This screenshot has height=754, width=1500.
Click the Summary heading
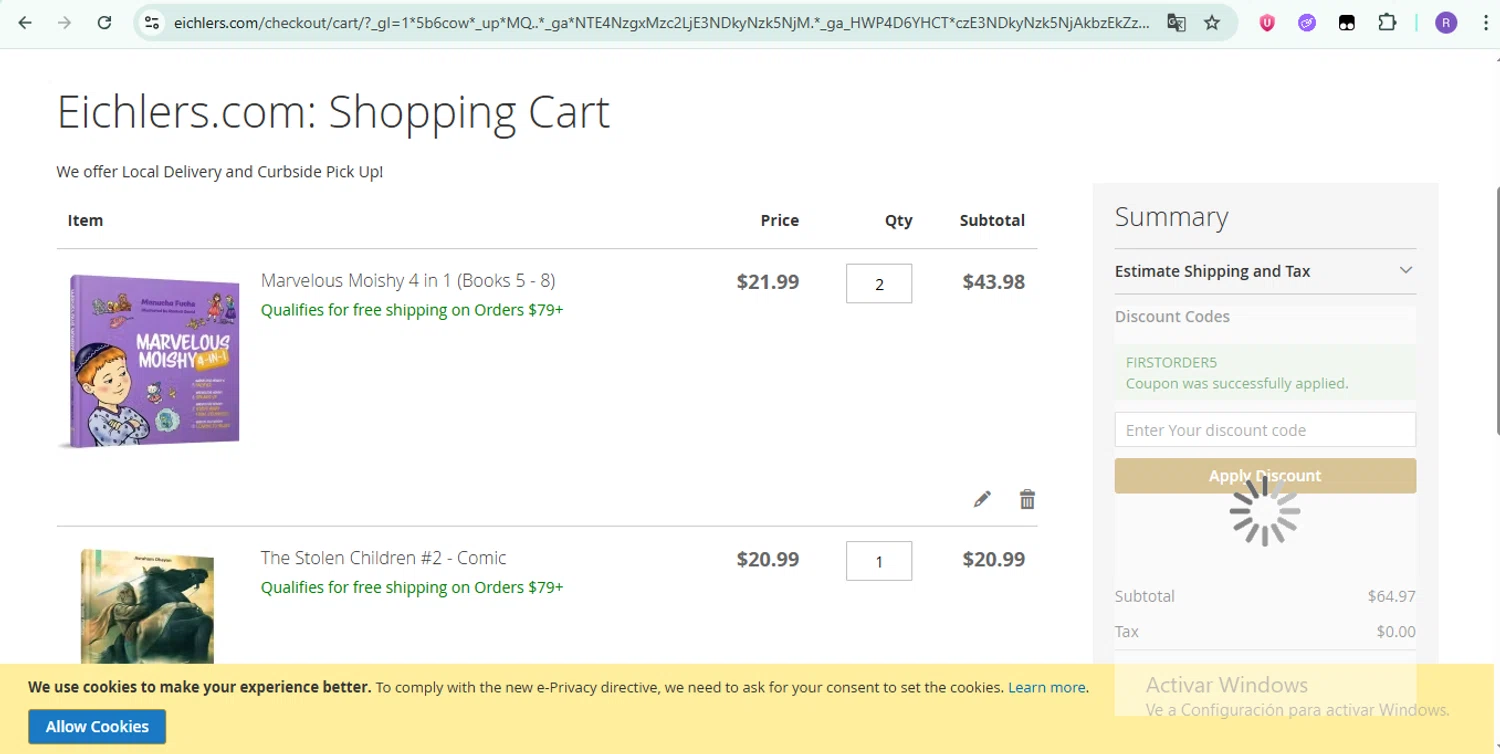point(1171,217)
